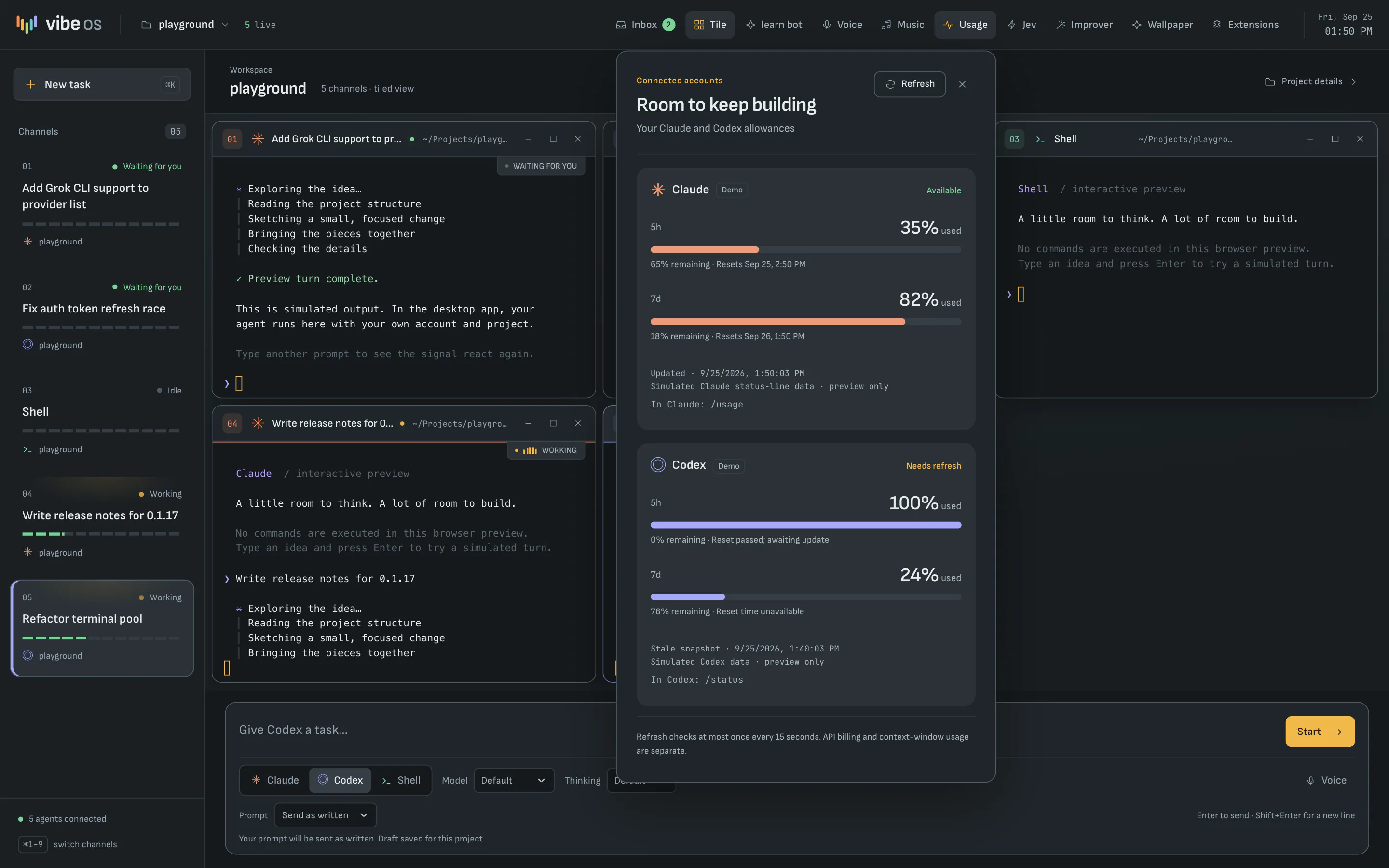Select Write release notes for 0.1.17 channel
Image resolution: width=1389 pixels, height=868 pixels.
[102, 523]
